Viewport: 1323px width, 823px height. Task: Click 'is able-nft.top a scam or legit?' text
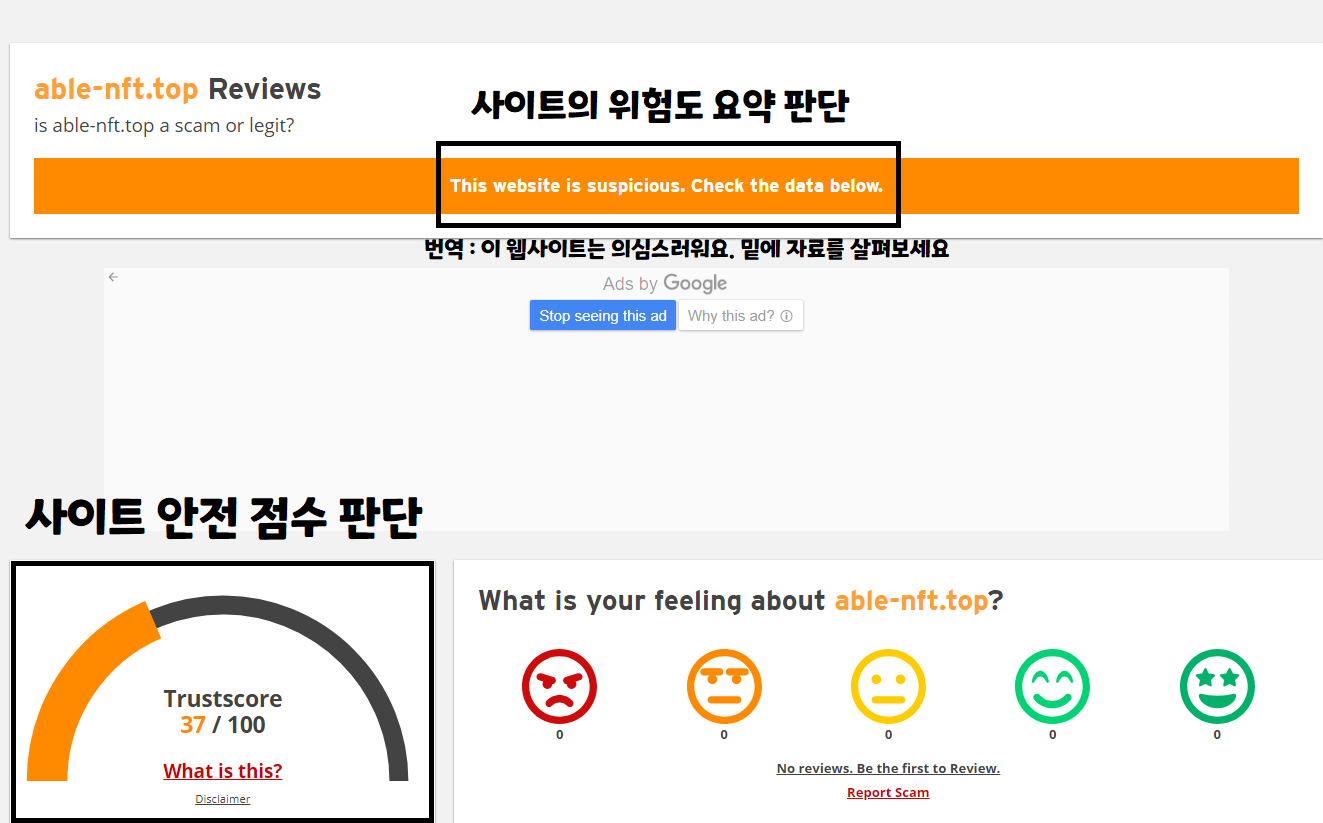coord(164,126)
